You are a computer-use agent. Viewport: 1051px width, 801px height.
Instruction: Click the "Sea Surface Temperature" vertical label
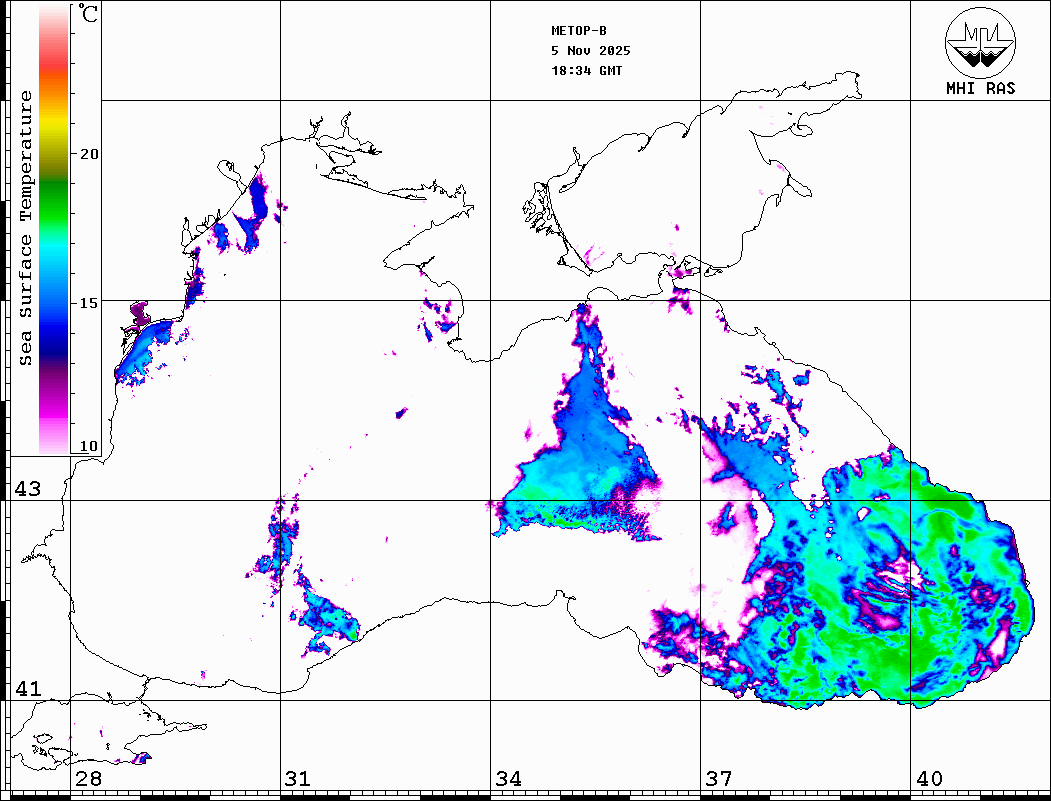(26, 228)
